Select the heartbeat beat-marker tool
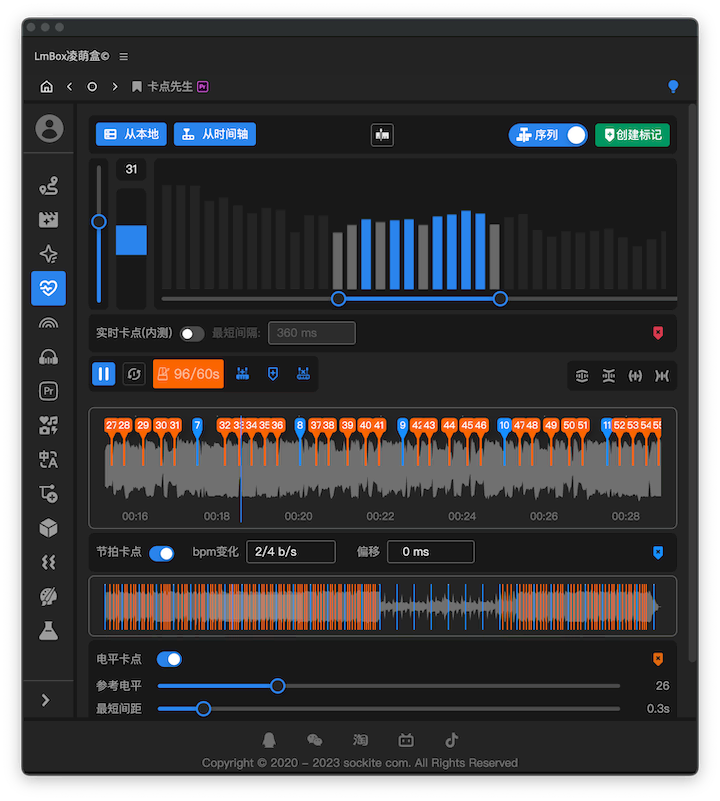The width and height of the screenshot is (720, 801). tap(49, 288)
